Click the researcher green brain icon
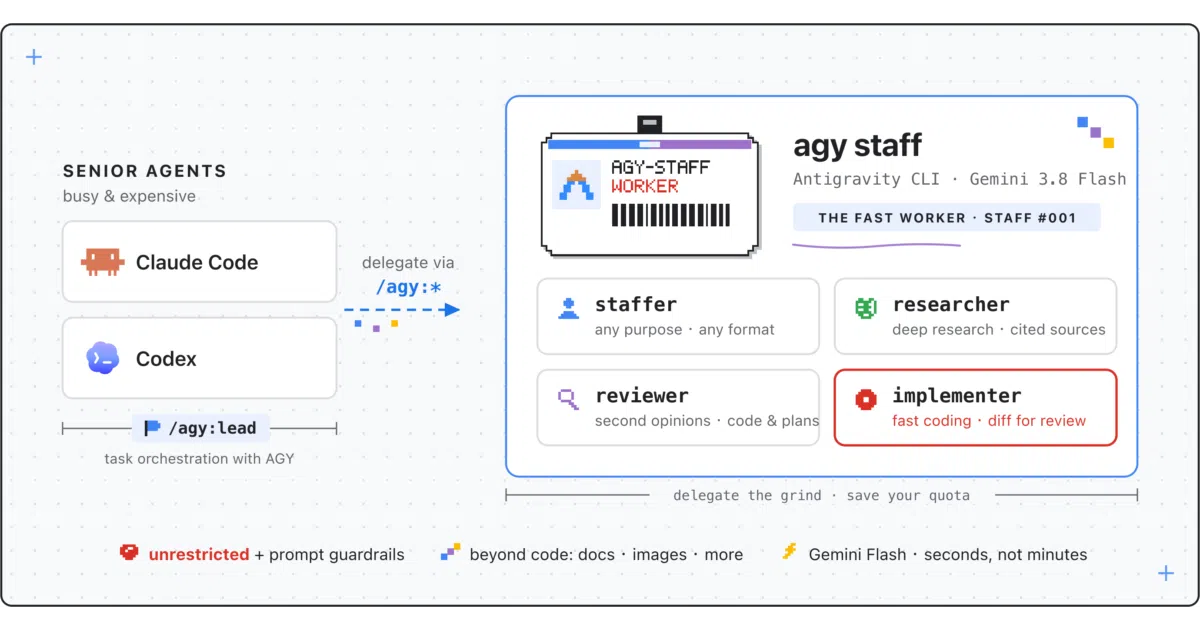Image resolution: width=1200 pixels, height=630 pixels. point(866,308)
